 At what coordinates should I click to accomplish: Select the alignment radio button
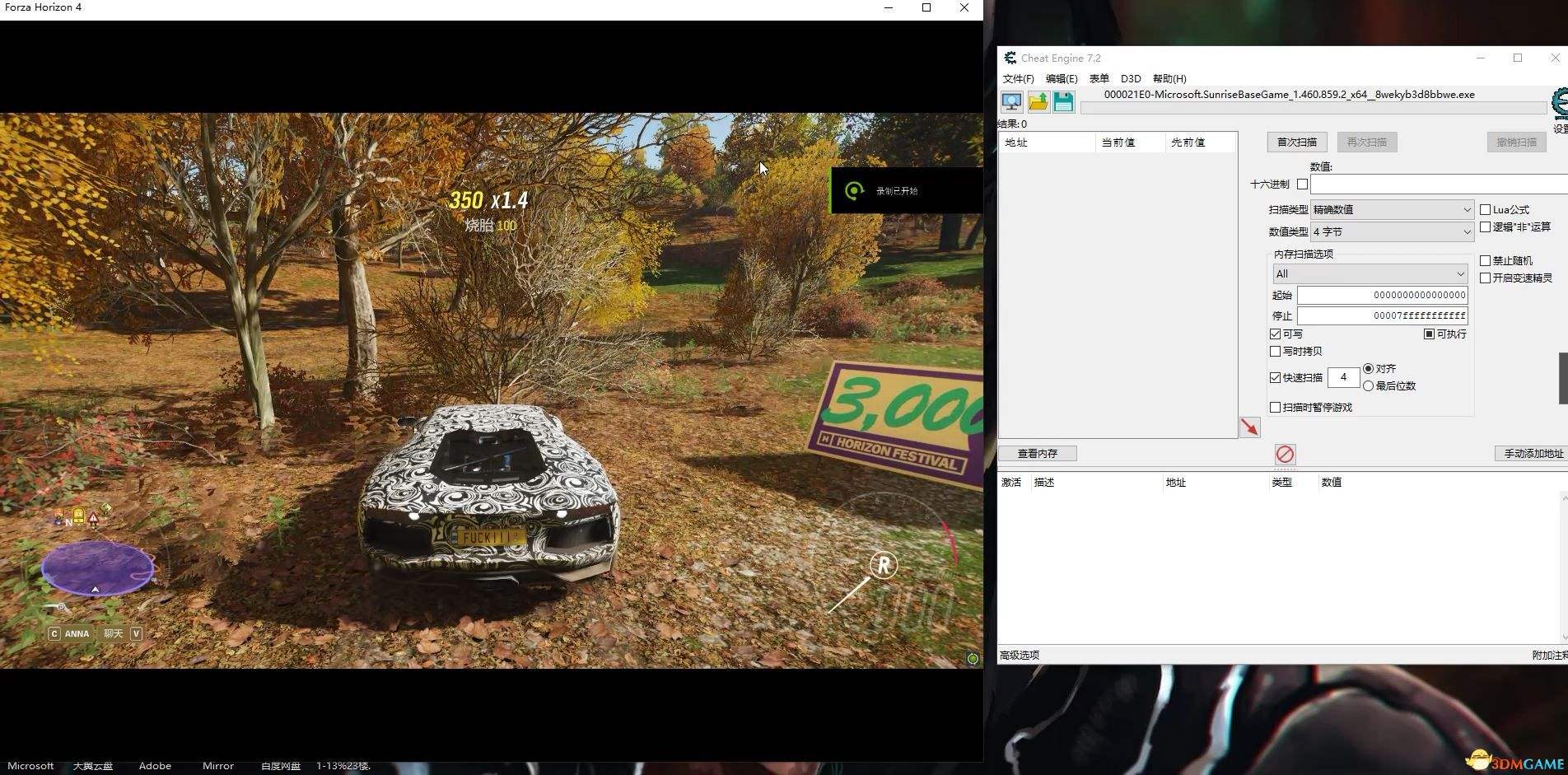[x=1369, y=369]
